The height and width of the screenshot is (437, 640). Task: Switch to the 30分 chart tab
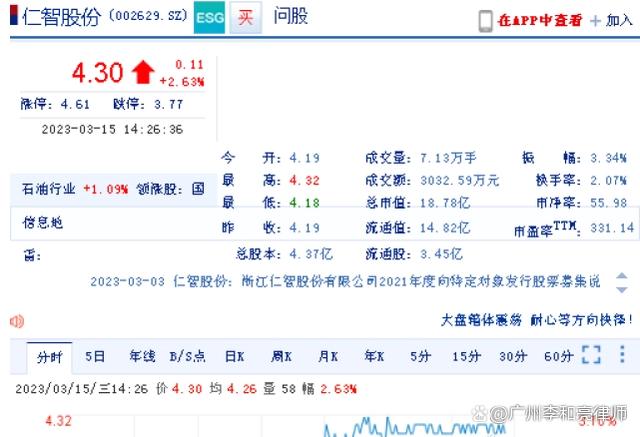(513, 357)
